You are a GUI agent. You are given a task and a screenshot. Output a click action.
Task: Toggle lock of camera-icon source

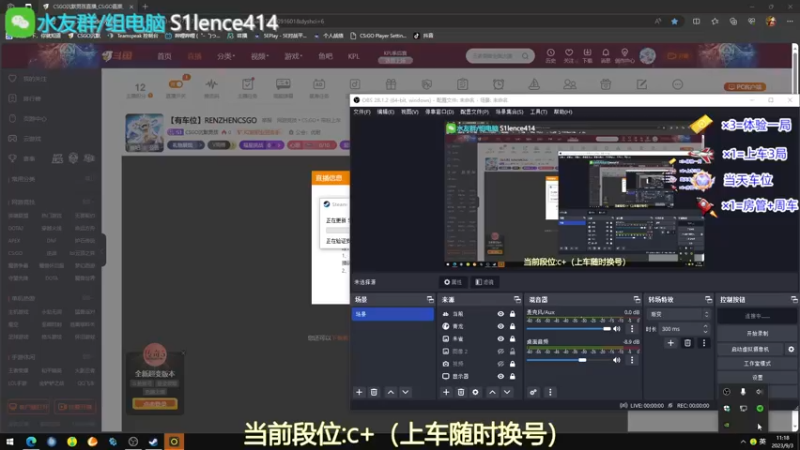point(512,364)
